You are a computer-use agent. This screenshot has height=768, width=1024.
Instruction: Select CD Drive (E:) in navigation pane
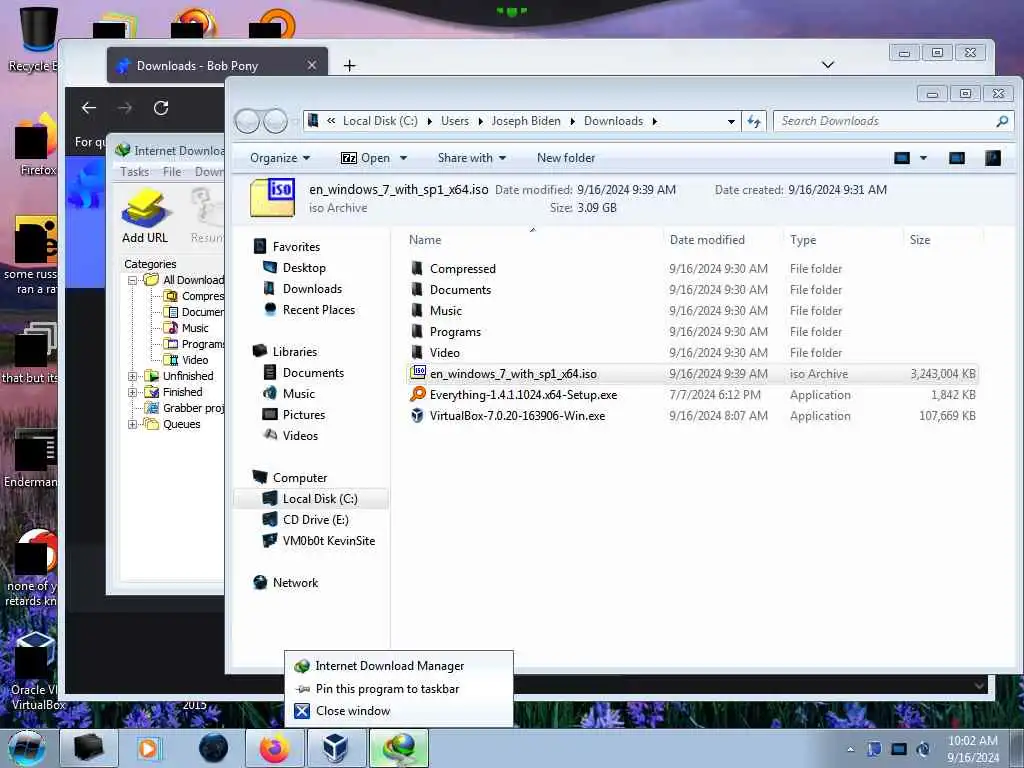pyautogui.click(x=315, y=520)
